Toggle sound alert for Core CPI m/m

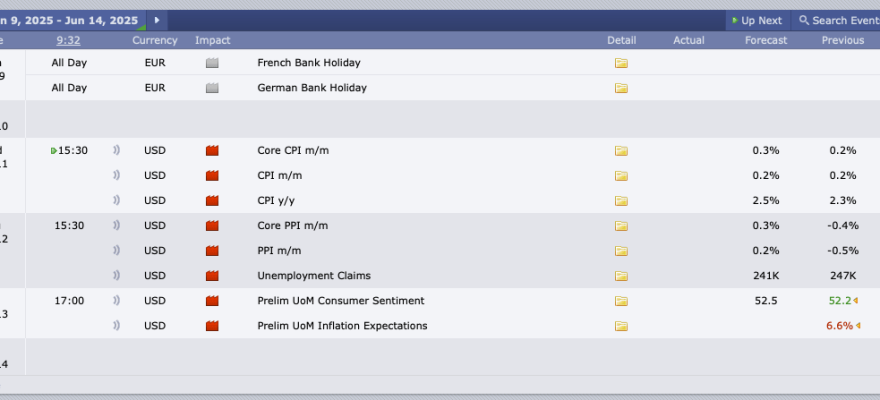click(116, 150)
